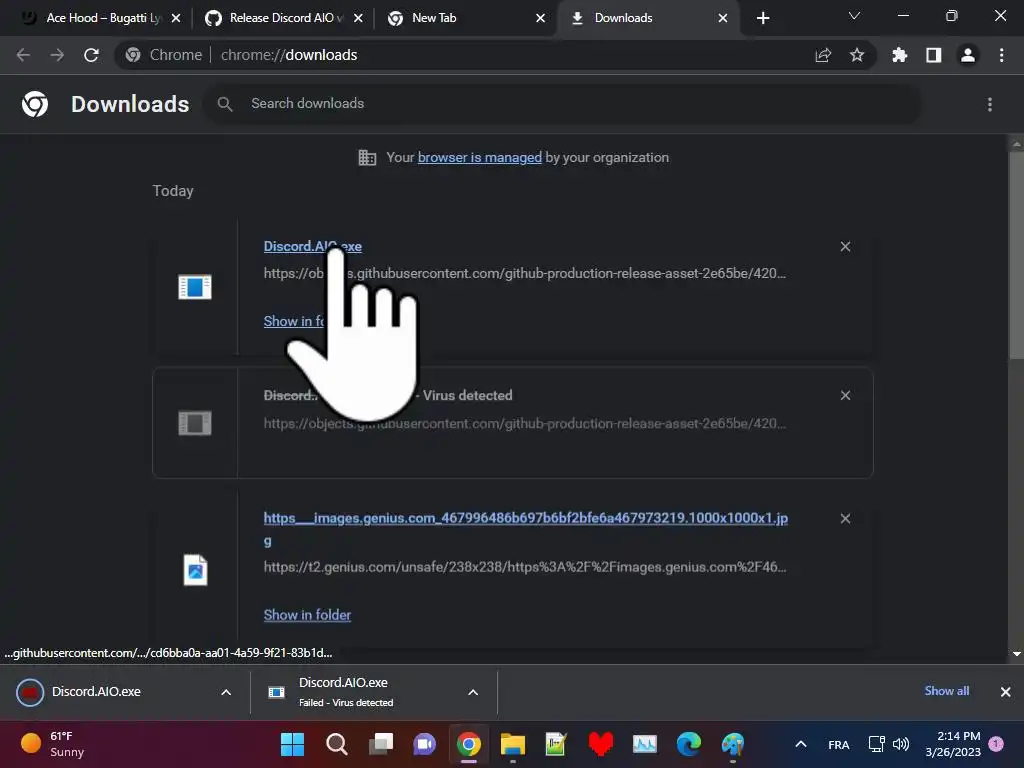Open the Chrome profile avatar
The height and width of the screenshot is (768, 1024).
[x=968, y=55]
